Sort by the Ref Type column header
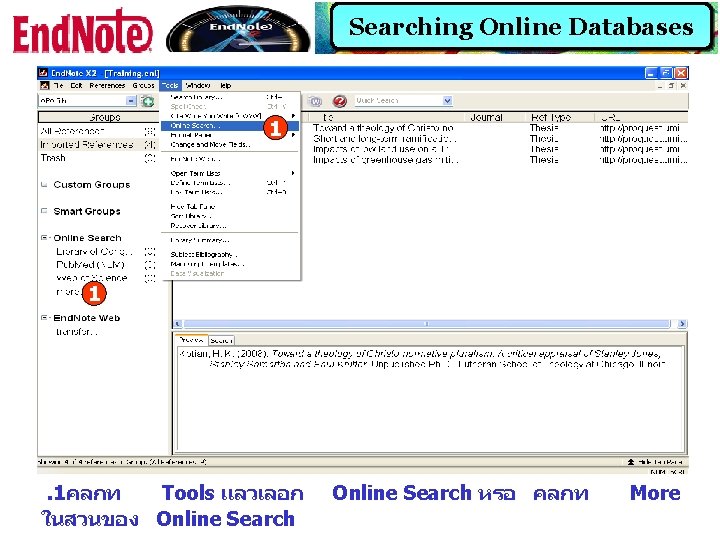 [551, 118]
